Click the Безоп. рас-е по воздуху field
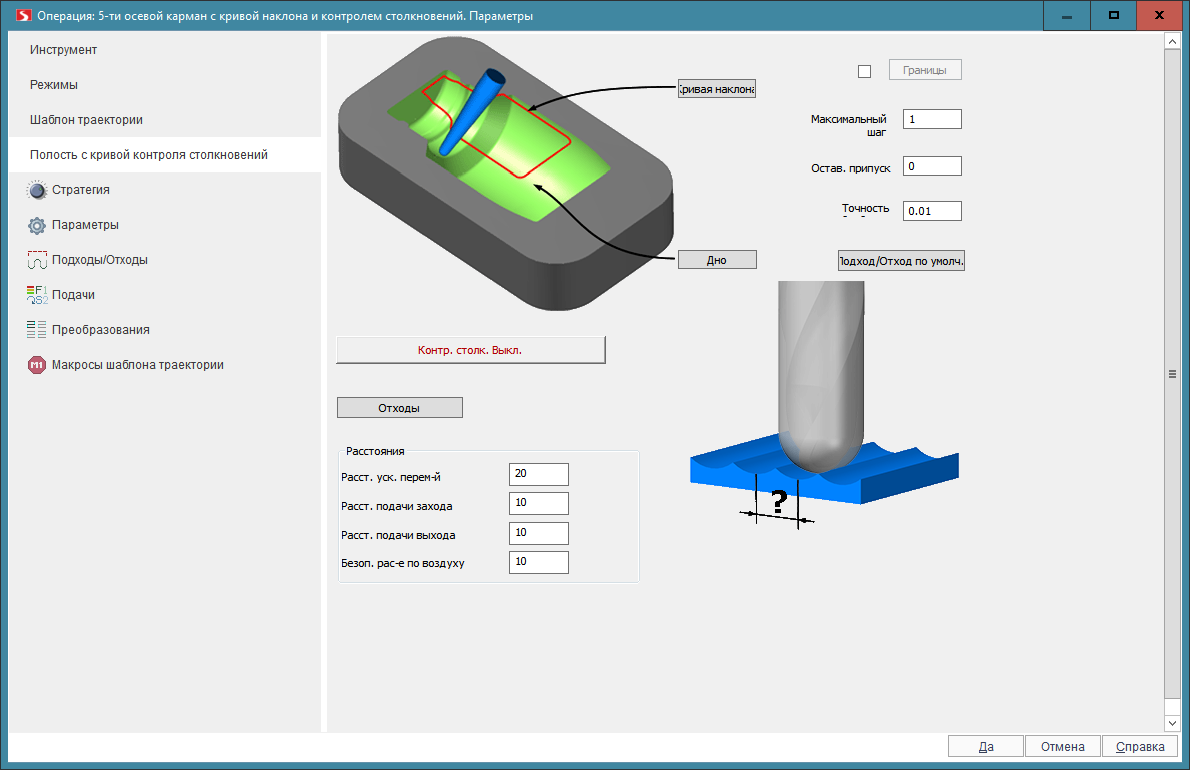The image size is (1190, 770). pos(539,562)
